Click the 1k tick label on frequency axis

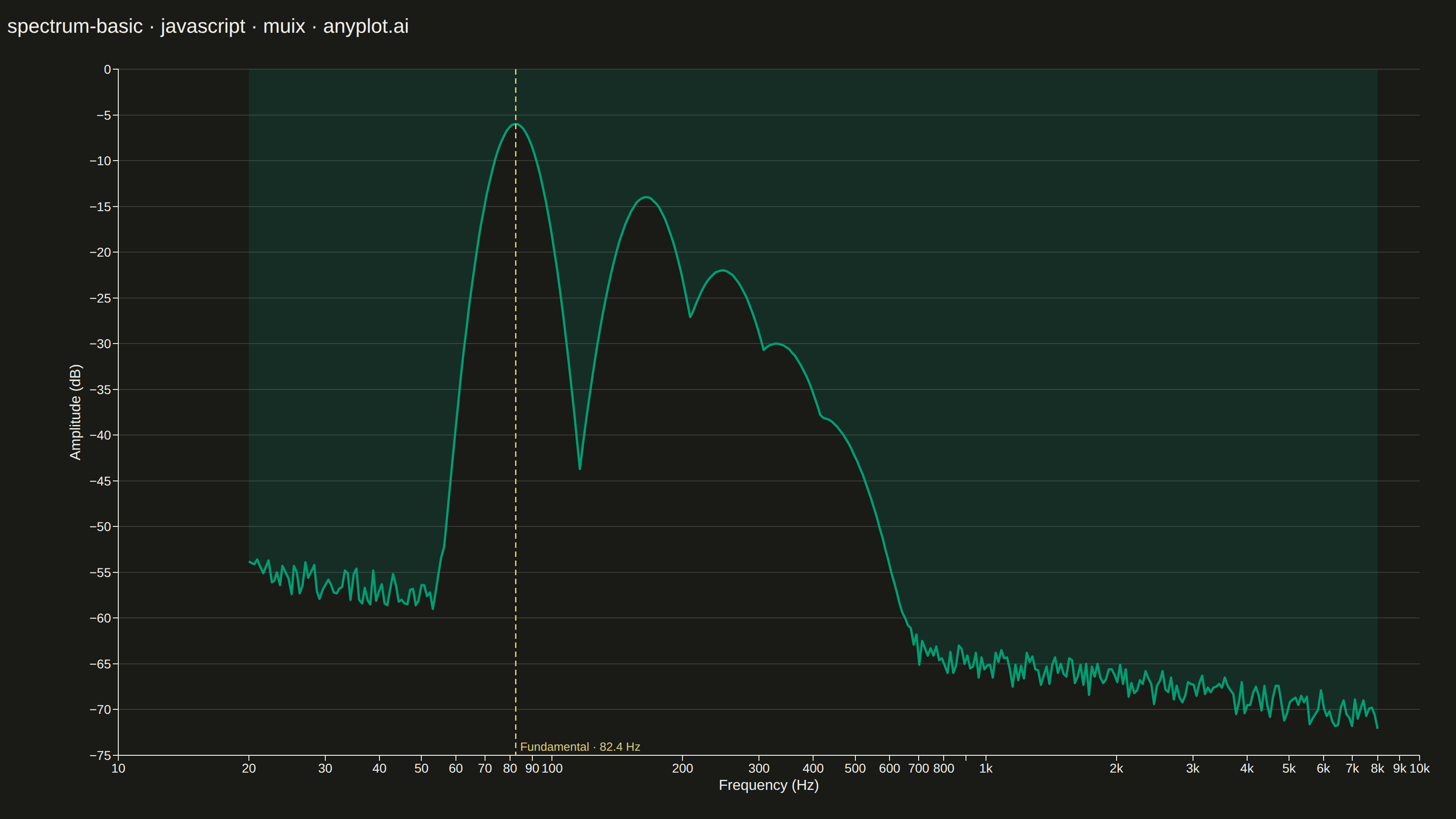(x=986, y=768)
